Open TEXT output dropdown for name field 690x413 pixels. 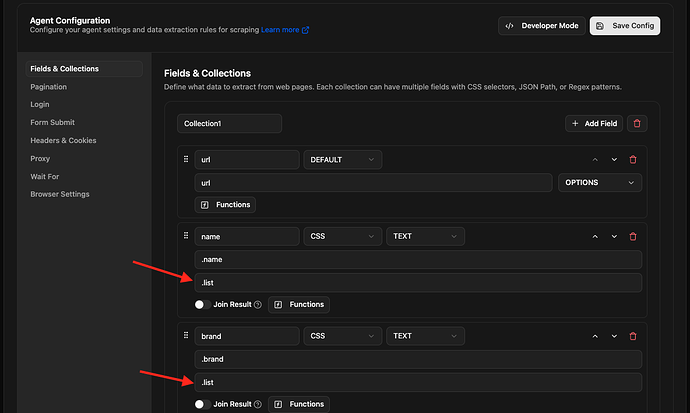click(426, 237)
